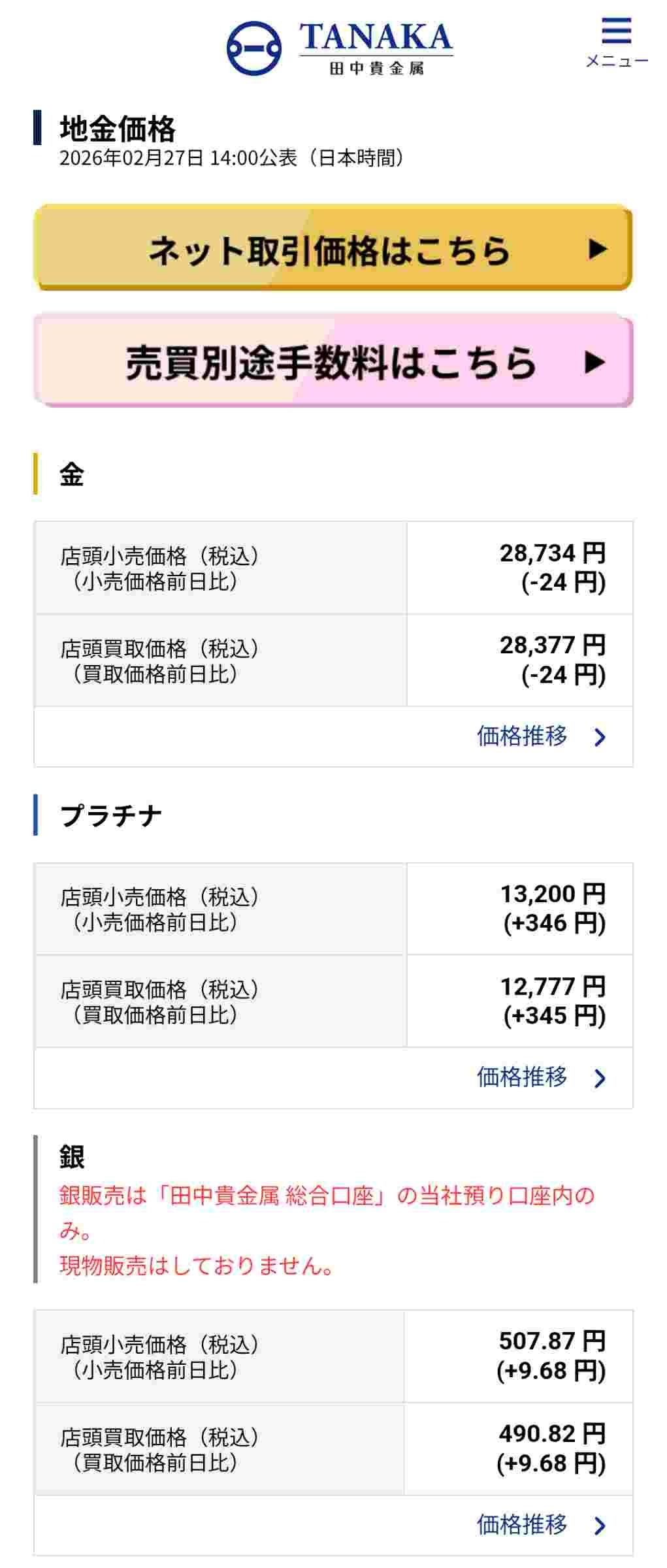Open the hamburger menu icon

pyautogui.click(x=616, y=31)
